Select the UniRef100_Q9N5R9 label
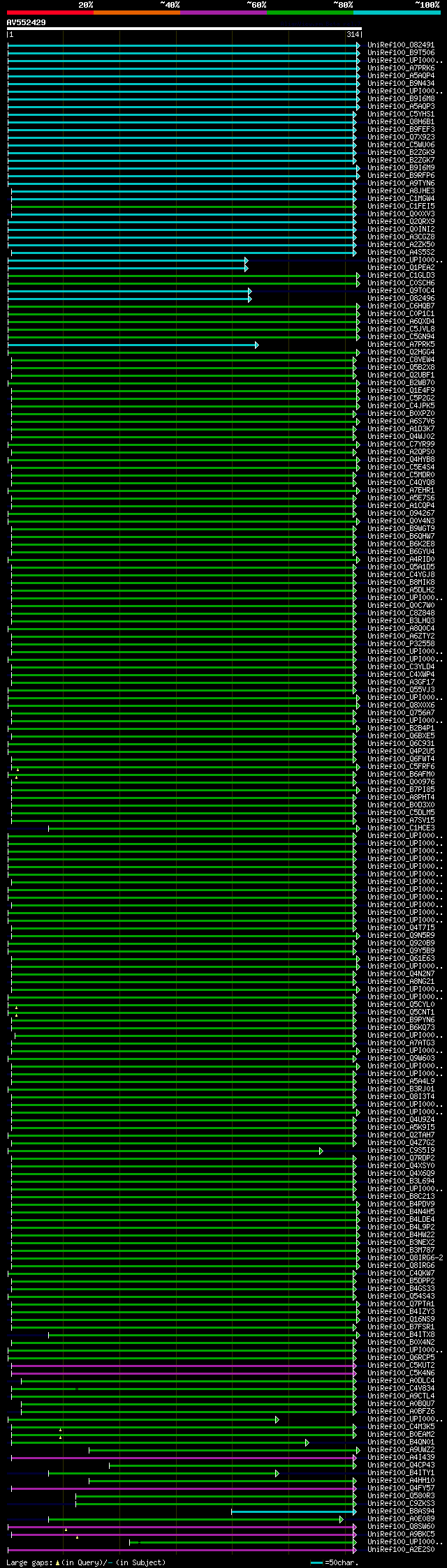 point(401,936)
